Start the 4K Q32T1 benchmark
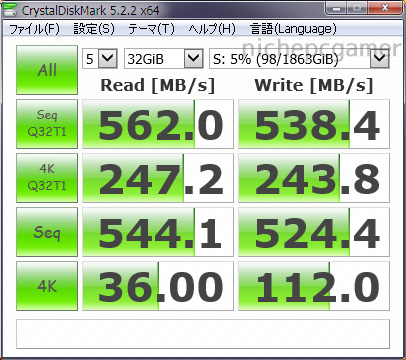406x360 pixels. pyautogui.click(x=47, y=178)
